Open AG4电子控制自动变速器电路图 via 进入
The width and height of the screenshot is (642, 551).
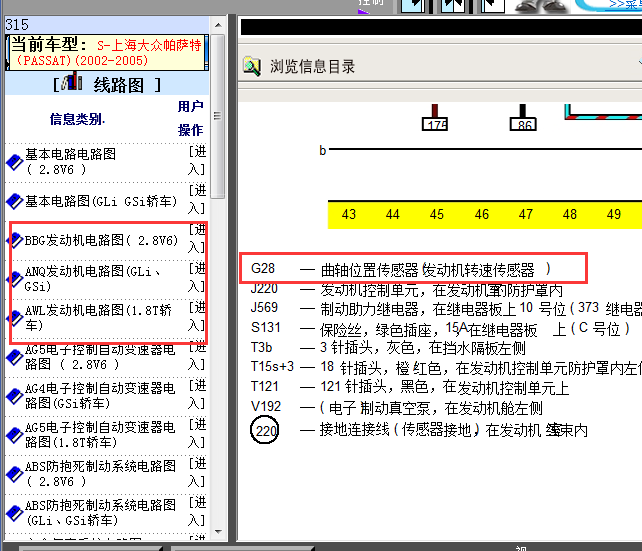point(197,394)
